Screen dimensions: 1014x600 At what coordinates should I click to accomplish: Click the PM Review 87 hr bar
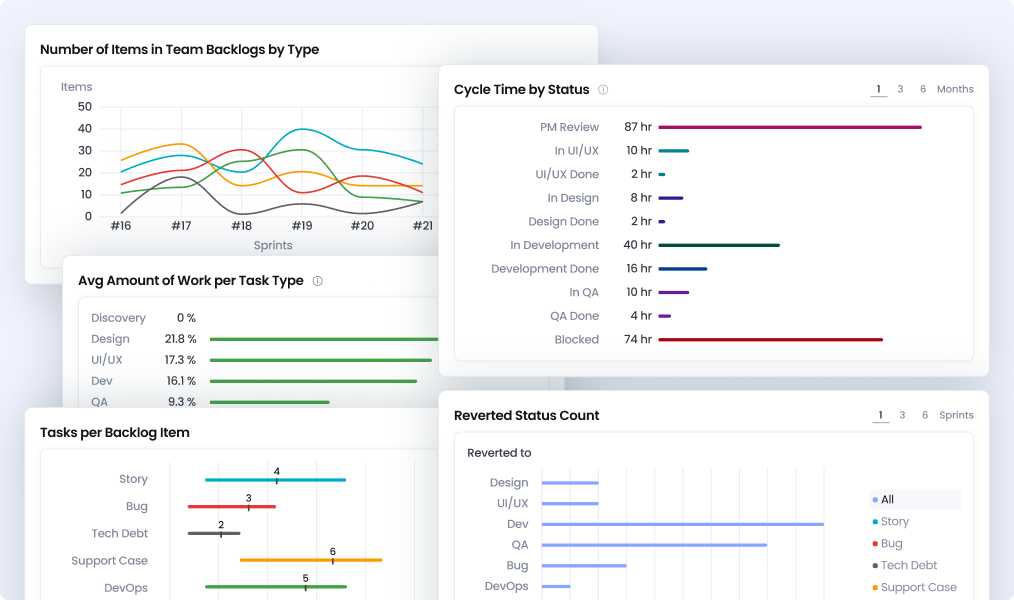pos(789,127)
